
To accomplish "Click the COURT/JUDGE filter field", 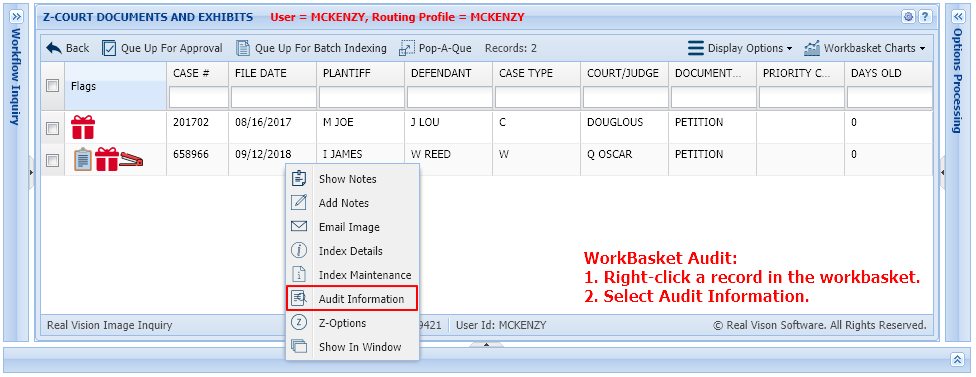I will tap(626, 98).
